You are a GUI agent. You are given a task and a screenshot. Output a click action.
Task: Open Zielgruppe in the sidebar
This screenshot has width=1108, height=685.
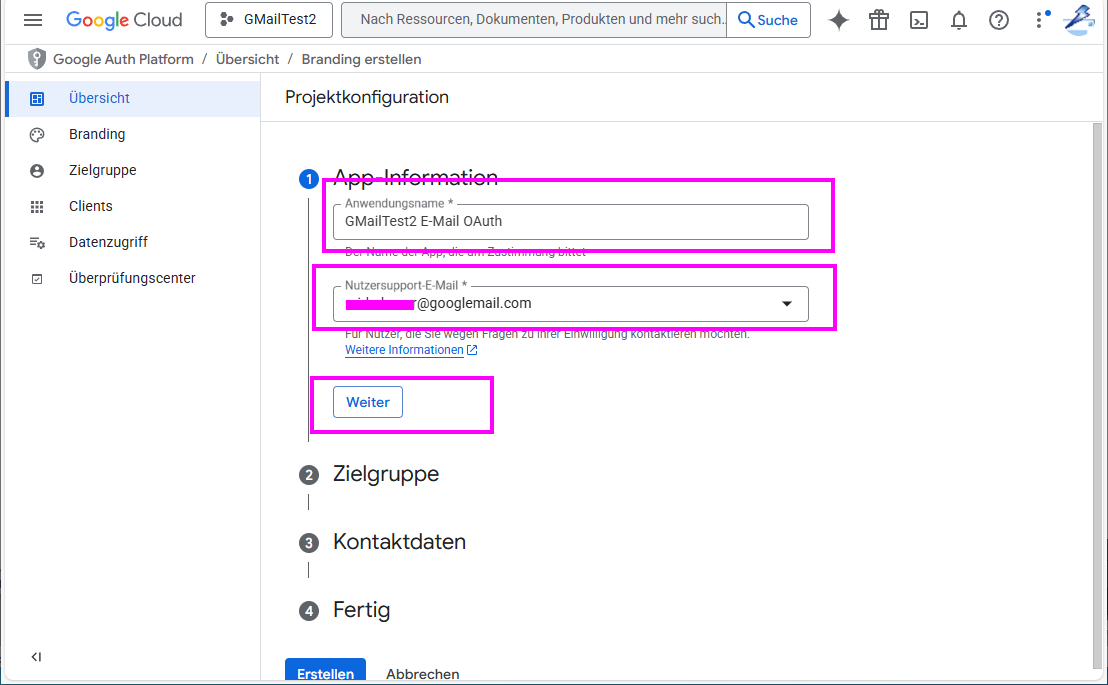pos(133,170)
